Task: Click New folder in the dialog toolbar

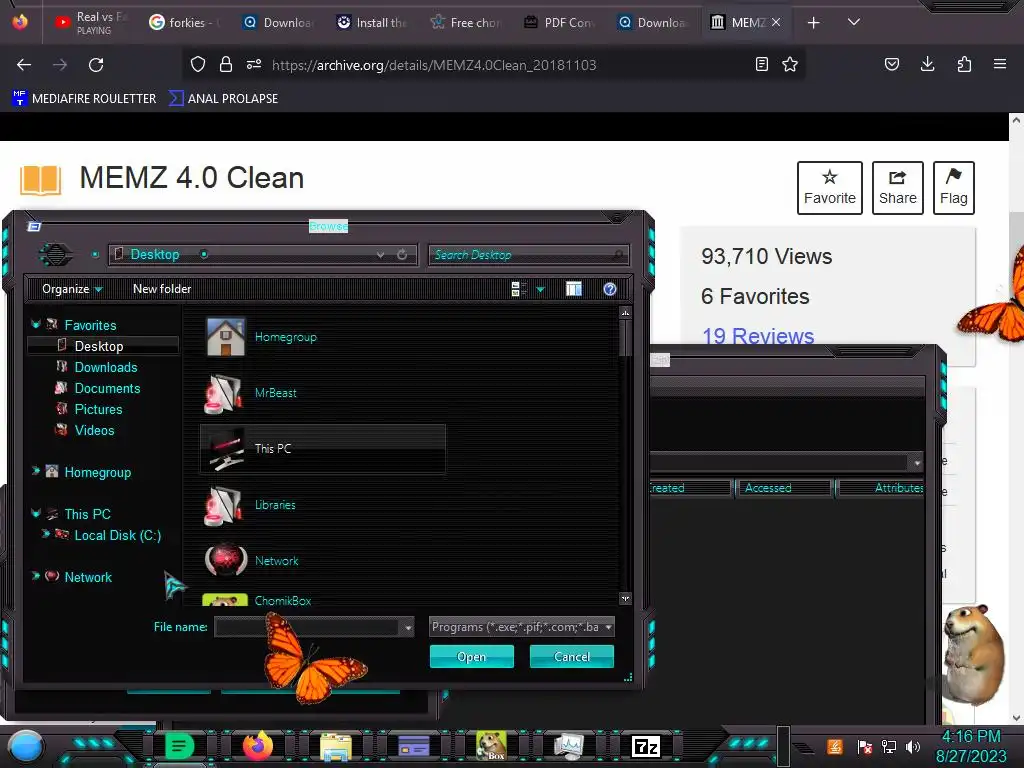Action: [162, 289]
